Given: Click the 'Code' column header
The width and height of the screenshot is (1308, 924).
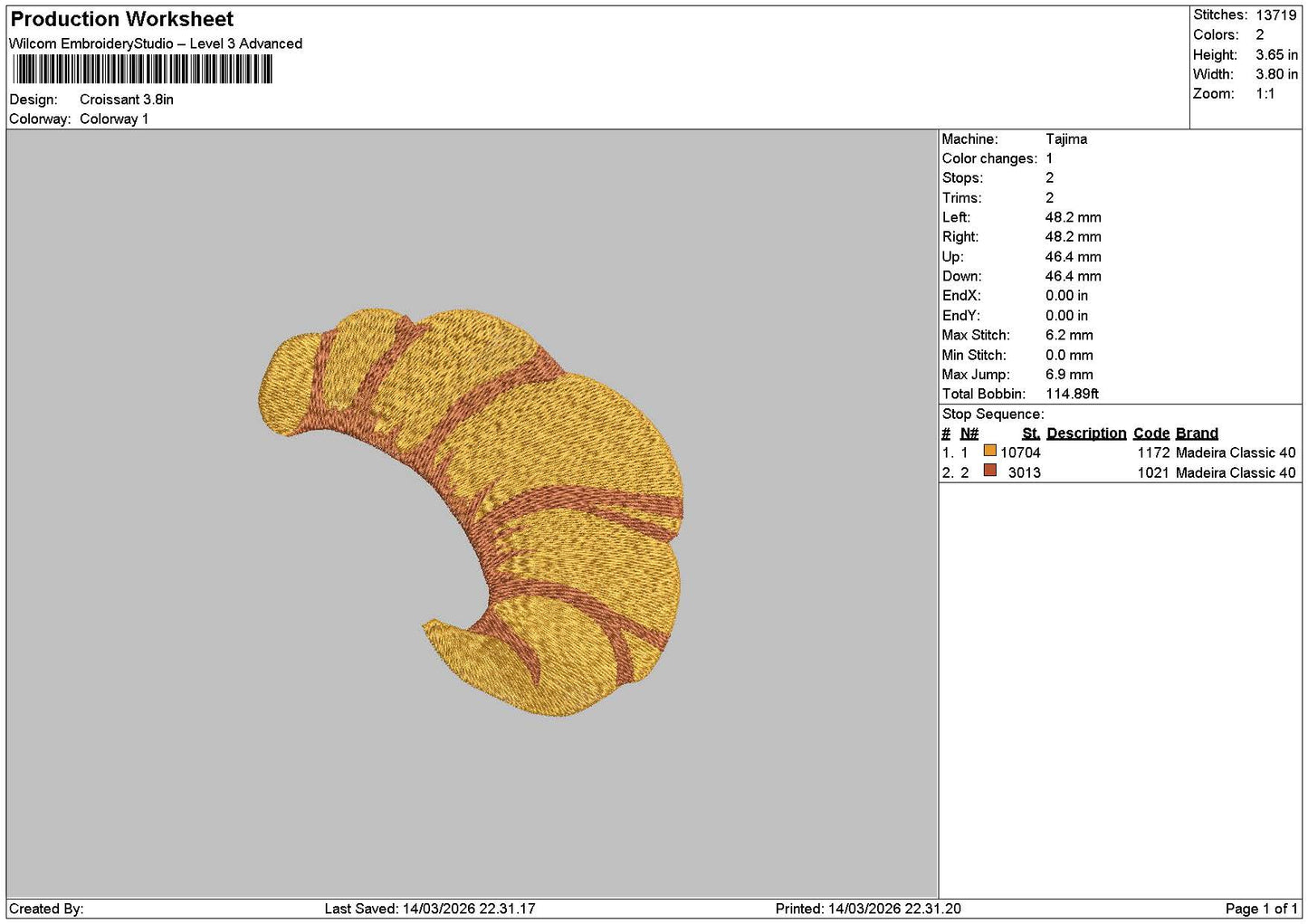Looking at the screenshot, I should (1151, 433).
